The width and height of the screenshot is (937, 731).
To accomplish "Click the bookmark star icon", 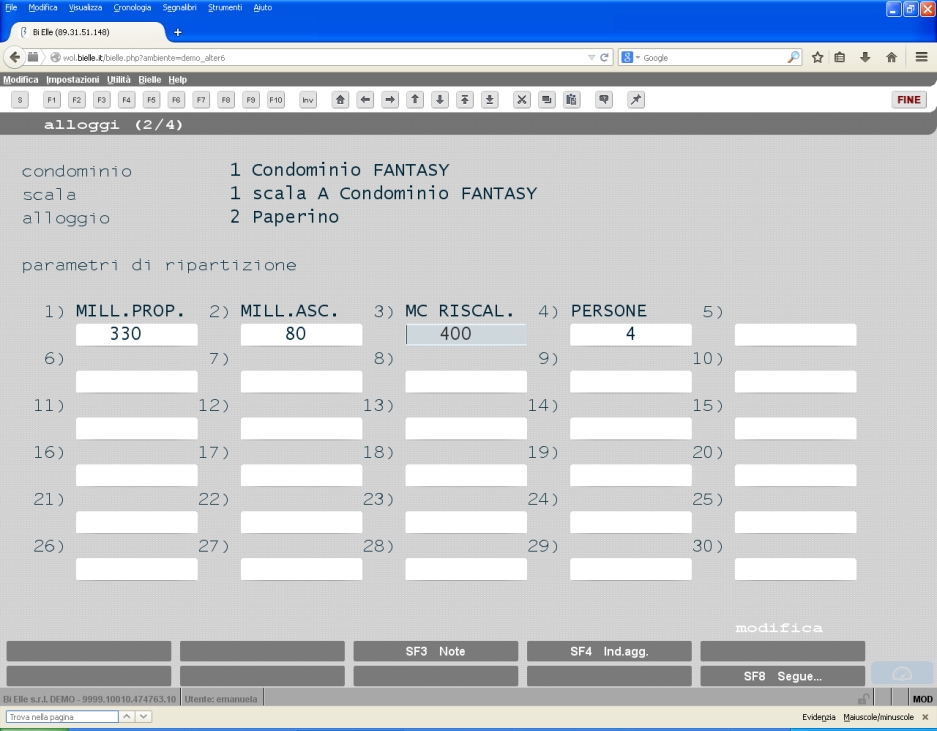I will [817, 57].
